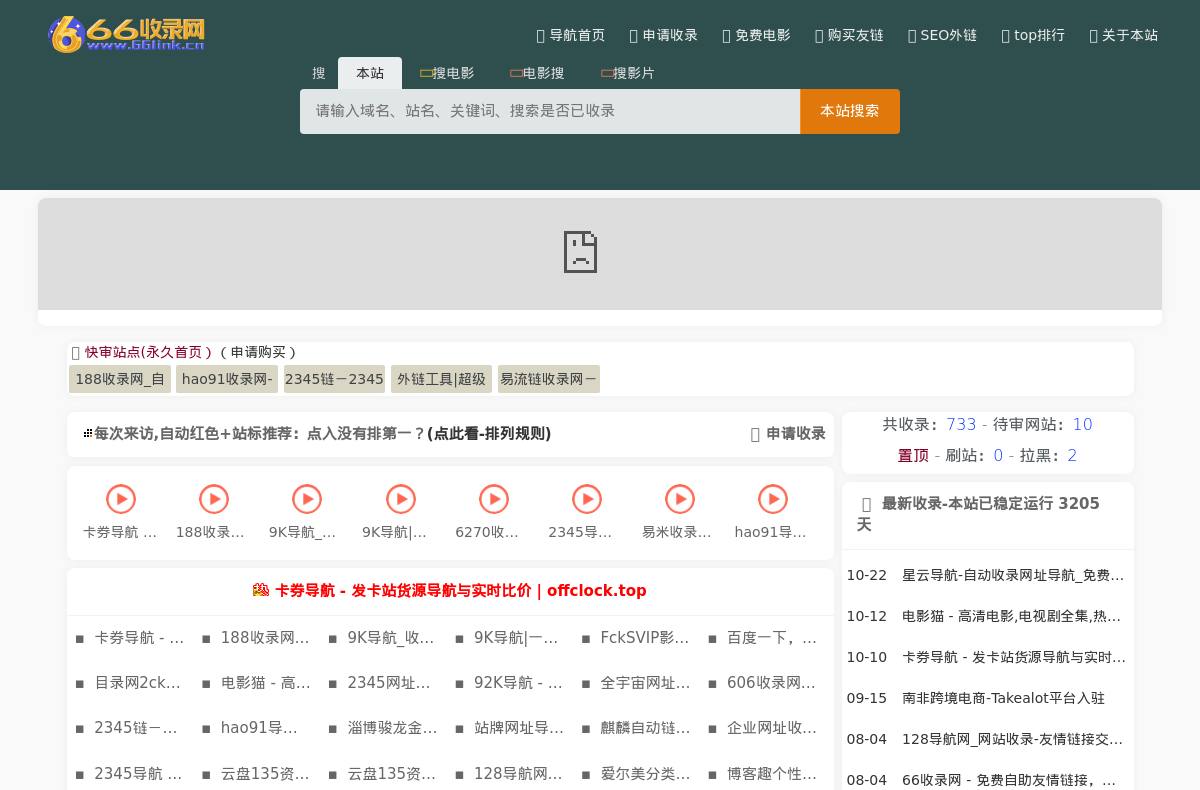Click the broken image icon in the banner
Image resolution: width=1200 pixels, height=790 pixels.
(x=580, y=252)
